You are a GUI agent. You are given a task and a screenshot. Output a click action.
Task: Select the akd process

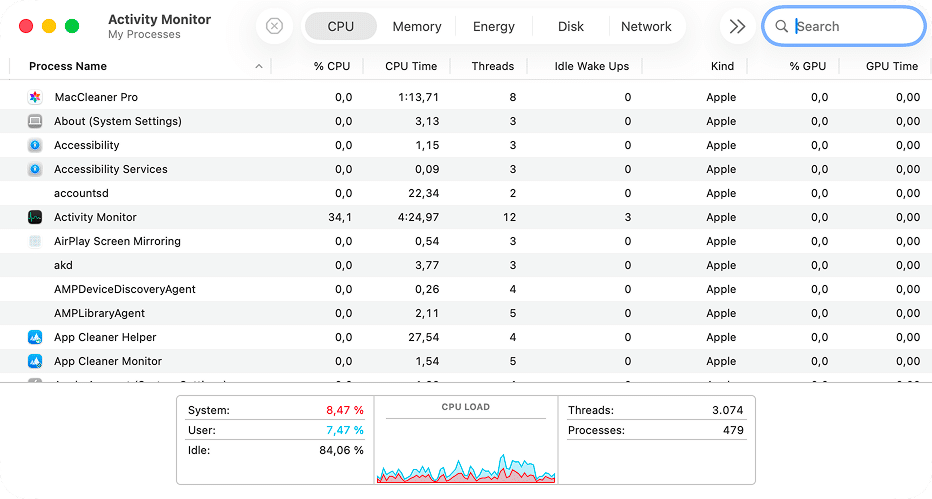63,265
